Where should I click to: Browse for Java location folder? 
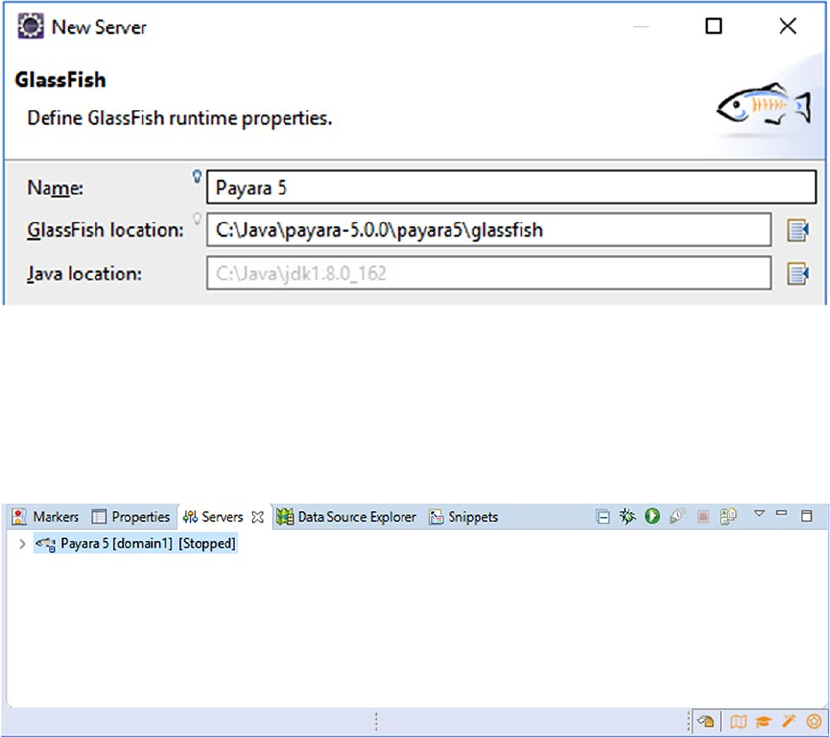pyautogui.click(x=797, y=274)
